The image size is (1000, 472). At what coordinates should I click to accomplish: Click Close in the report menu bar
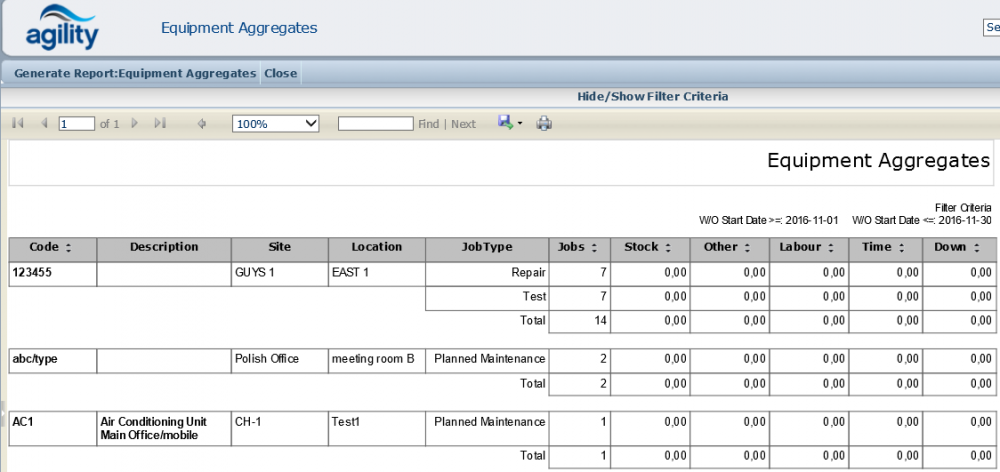click(281, 73)
